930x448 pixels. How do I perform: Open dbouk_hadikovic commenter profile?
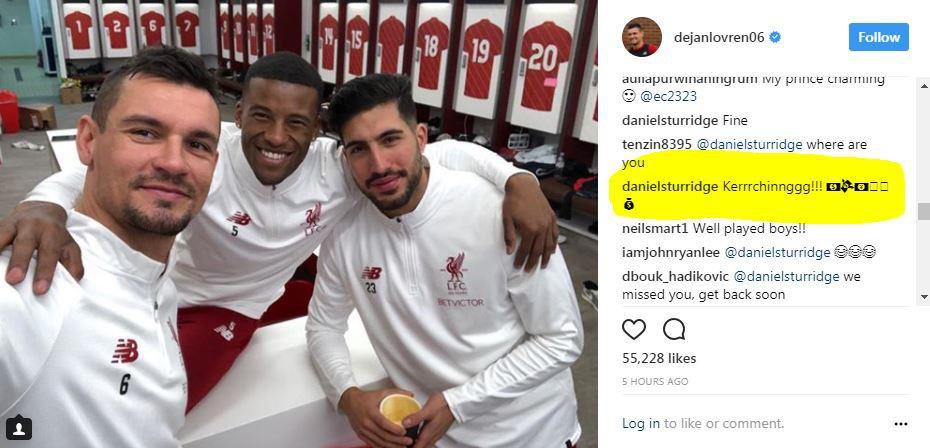[x=676, y=277]
